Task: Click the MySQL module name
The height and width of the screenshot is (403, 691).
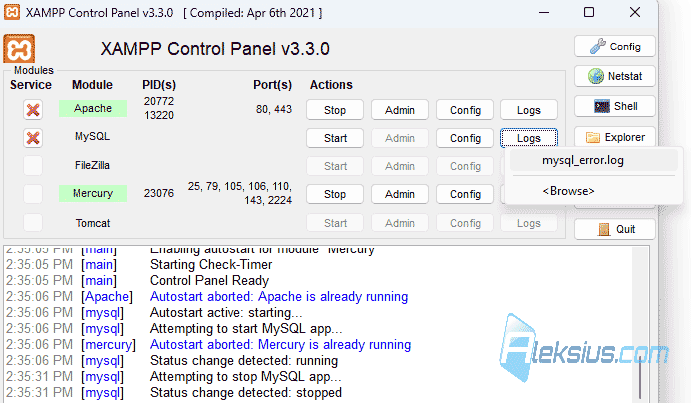Action: (x=93, y=136)
